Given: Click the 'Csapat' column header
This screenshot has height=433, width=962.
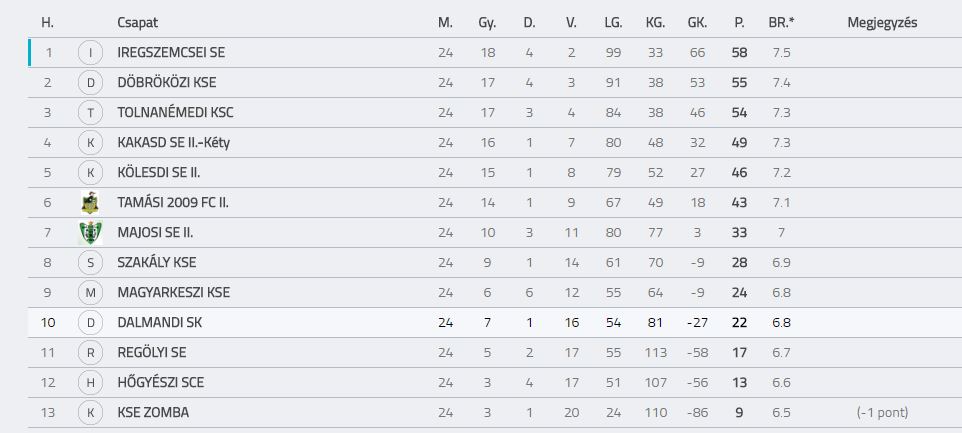Looking at the screenshot, I should [x=137, y=23].
